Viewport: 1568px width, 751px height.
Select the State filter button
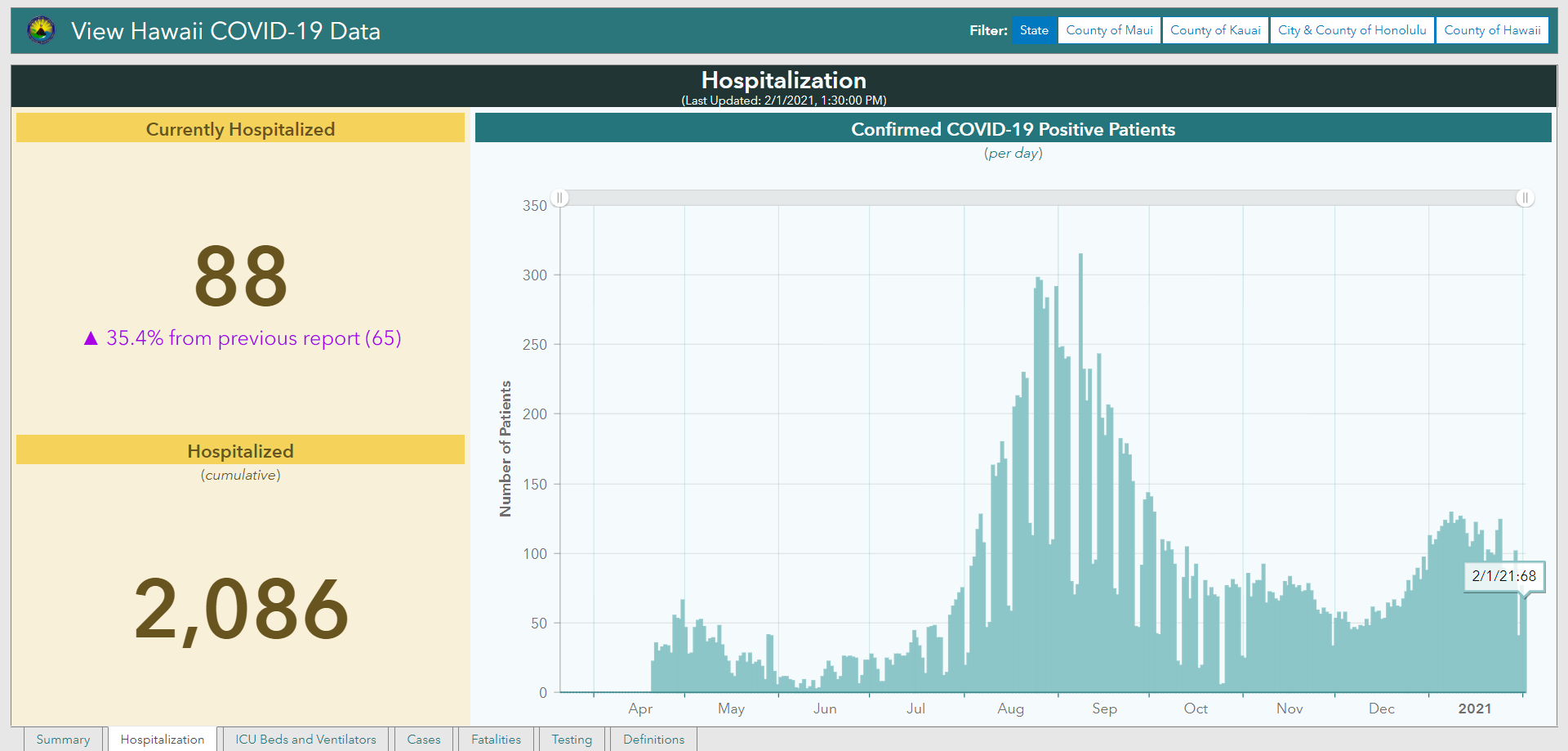tap(1034, 30)
